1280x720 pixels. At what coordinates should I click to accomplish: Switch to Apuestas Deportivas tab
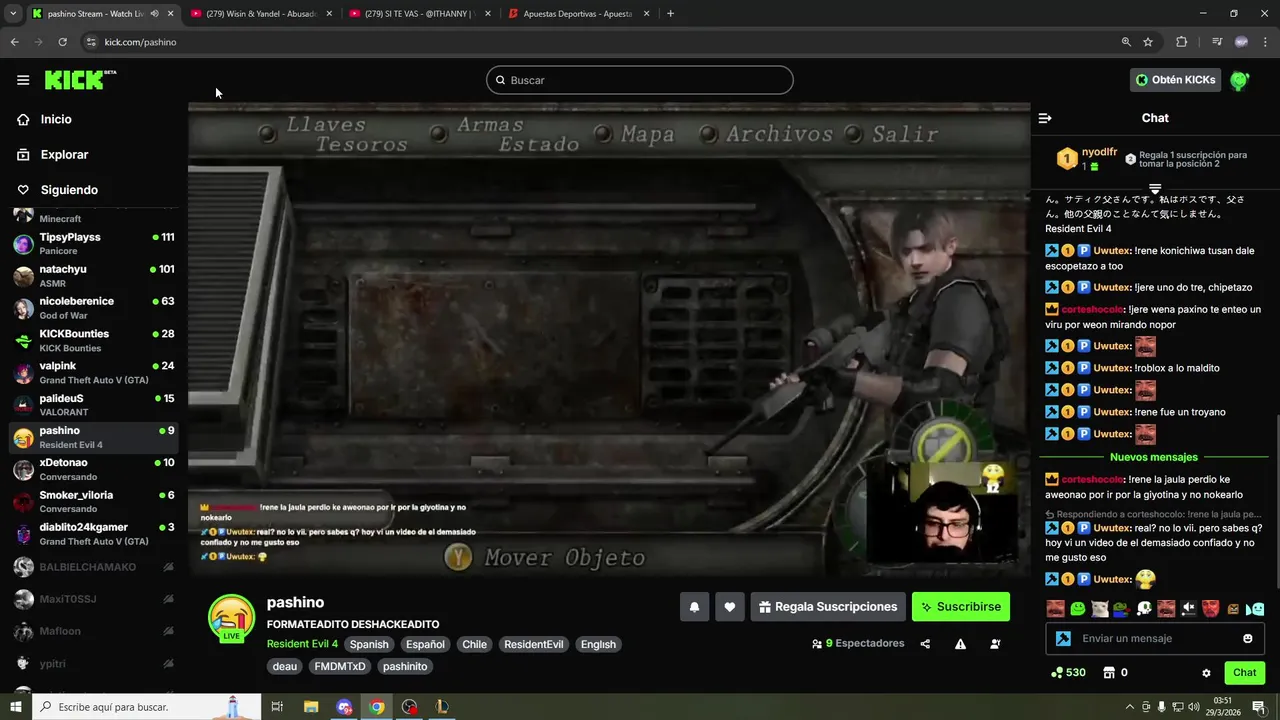pyautogui.click(x=578, y=14)
